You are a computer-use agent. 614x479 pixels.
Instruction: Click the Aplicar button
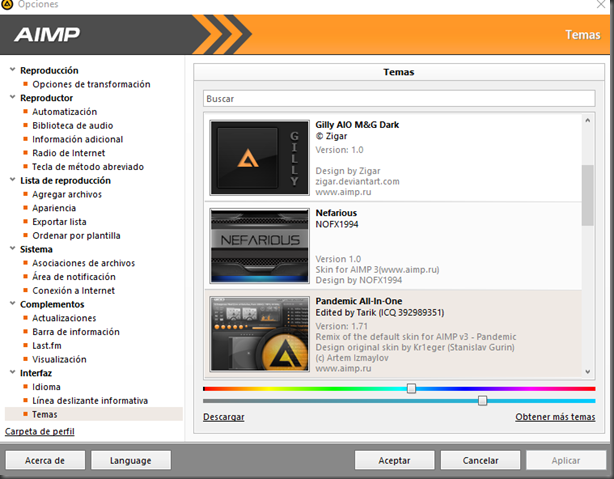click(566, 460)
